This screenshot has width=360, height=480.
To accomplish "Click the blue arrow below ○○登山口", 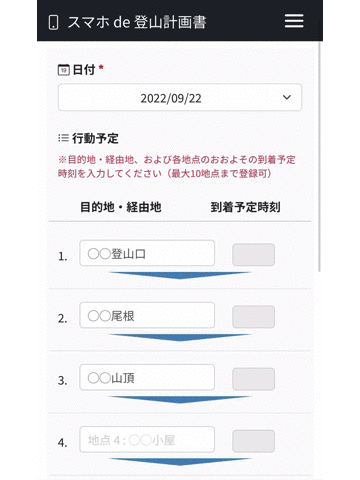I will point(180,275).
